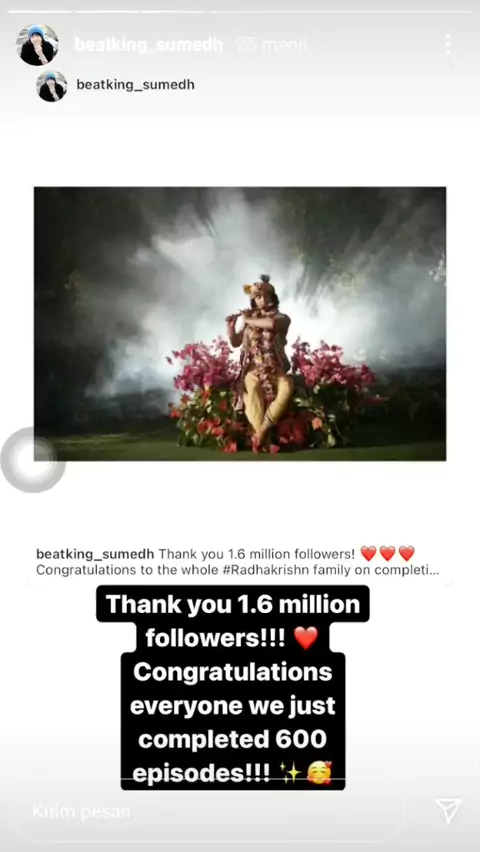480x852 pixels.
Task: Tap the 'Thank you 1.6 million' text sticker
Action: click(x=233, y=604)
